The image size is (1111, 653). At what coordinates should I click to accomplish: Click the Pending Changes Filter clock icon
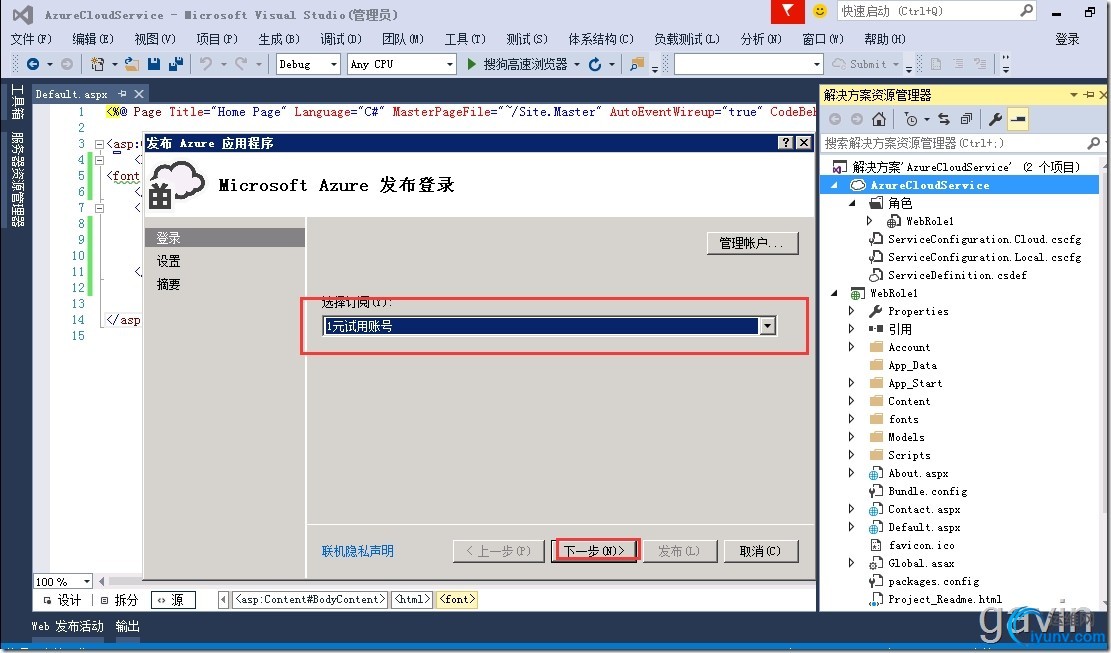(x=911, y=119)
